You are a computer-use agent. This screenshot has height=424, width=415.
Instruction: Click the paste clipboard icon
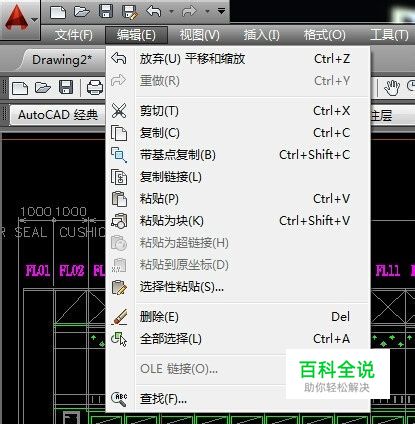119,199
